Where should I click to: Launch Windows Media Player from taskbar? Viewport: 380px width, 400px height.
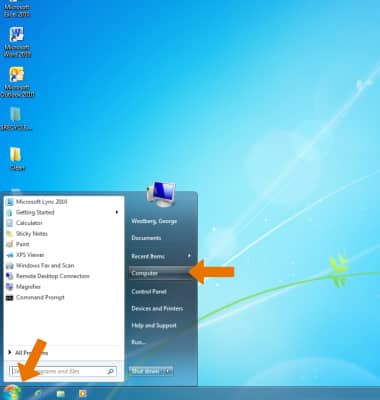pos(82,394)
